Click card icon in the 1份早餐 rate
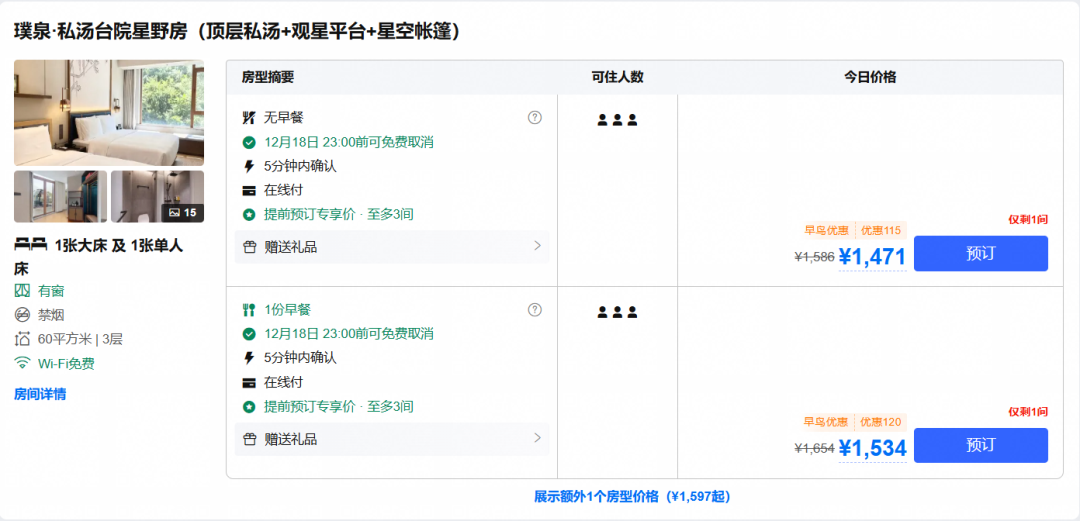 click(x=249, y=382)
